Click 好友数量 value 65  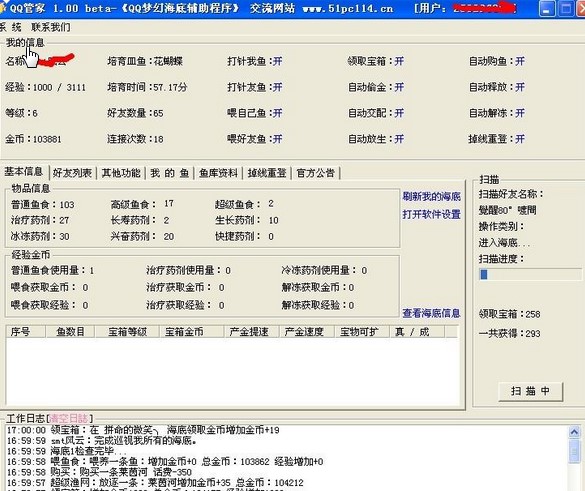158,113
